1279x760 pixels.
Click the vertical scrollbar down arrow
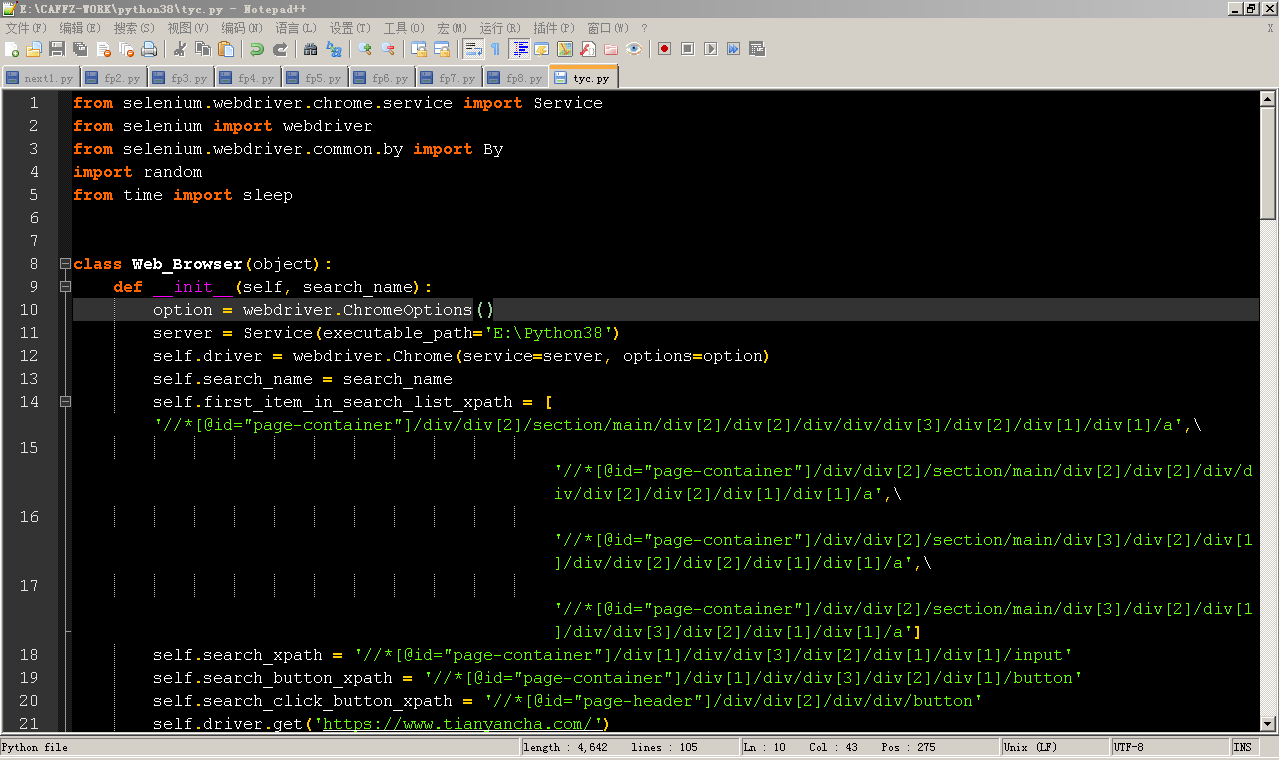point(1268,724)
